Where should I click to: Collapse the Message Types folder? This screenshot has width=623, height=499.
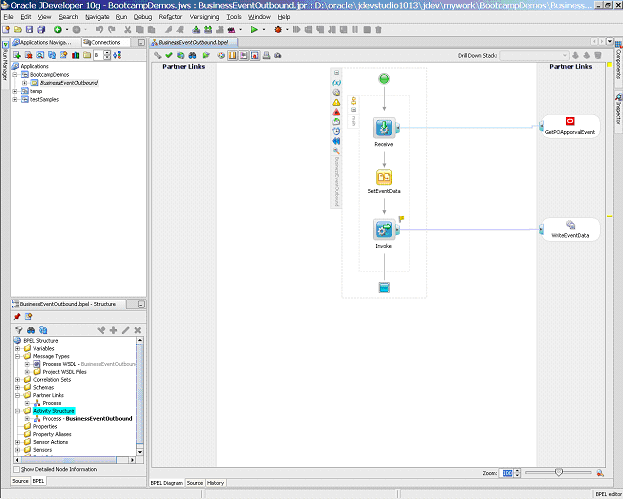tap(17, 356)
